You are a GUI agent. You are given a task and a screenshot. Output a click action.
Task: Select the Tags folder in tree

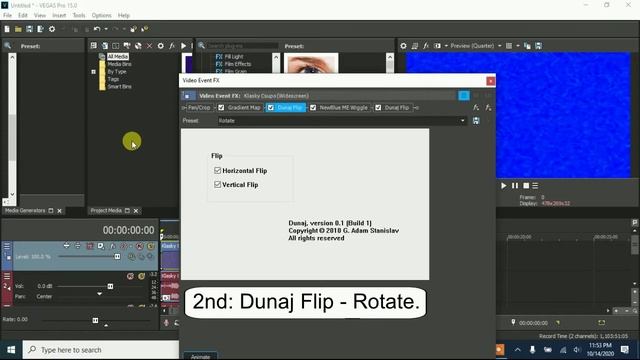click(x=113, y=79)
